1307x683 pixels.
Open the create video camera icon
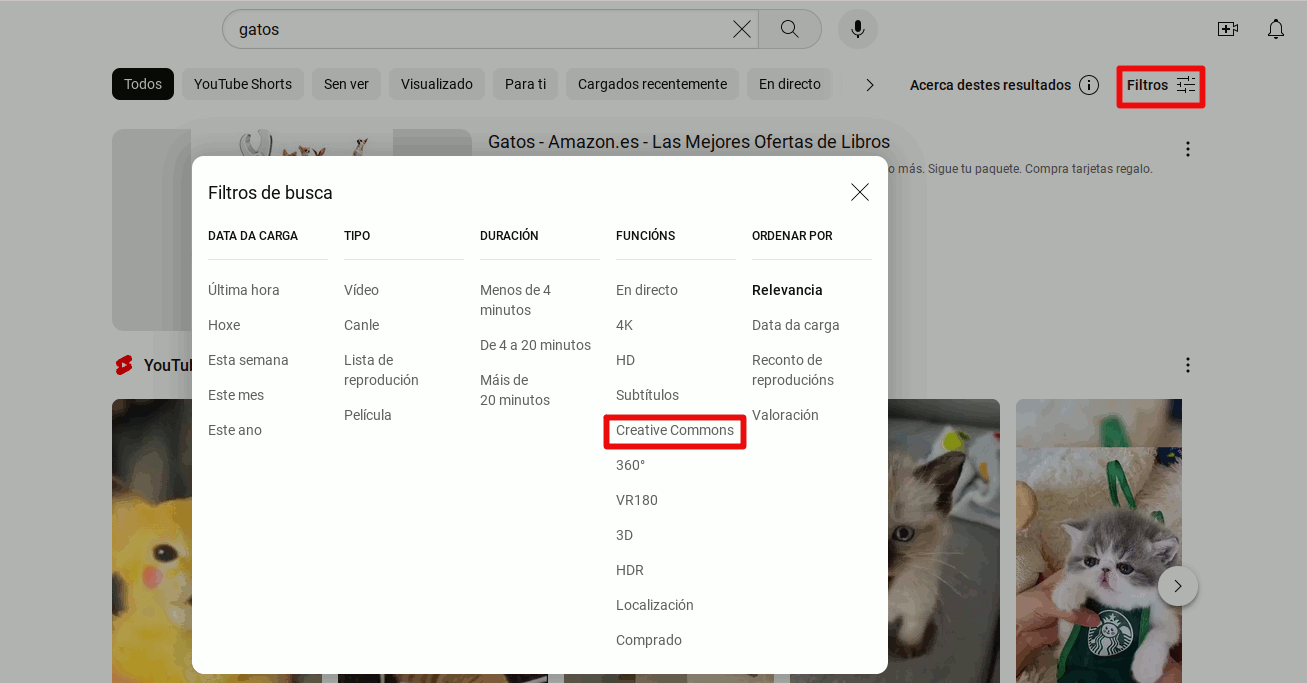click(x=1227, y=29)
